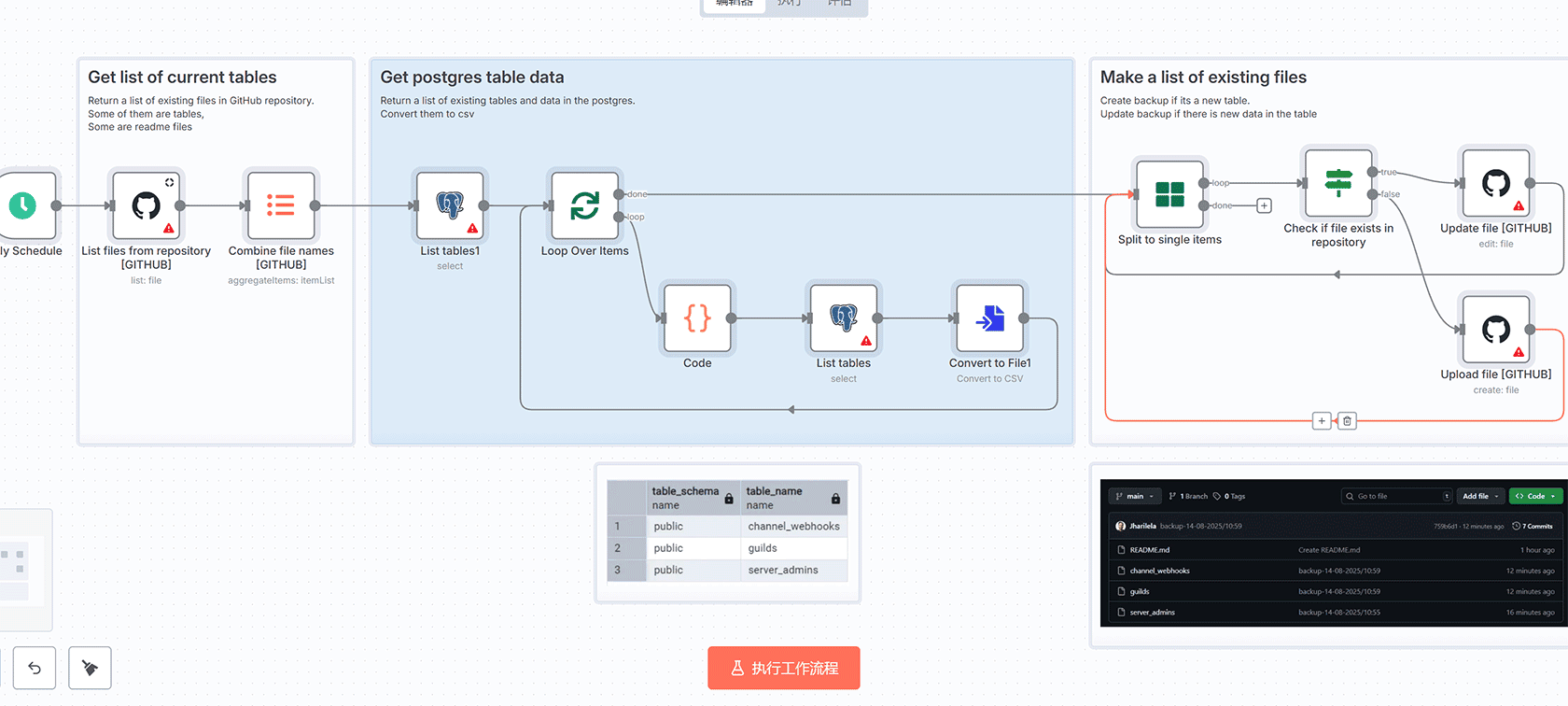
Task: Open the Loop Over Items node
Action: tap(585, 205)
